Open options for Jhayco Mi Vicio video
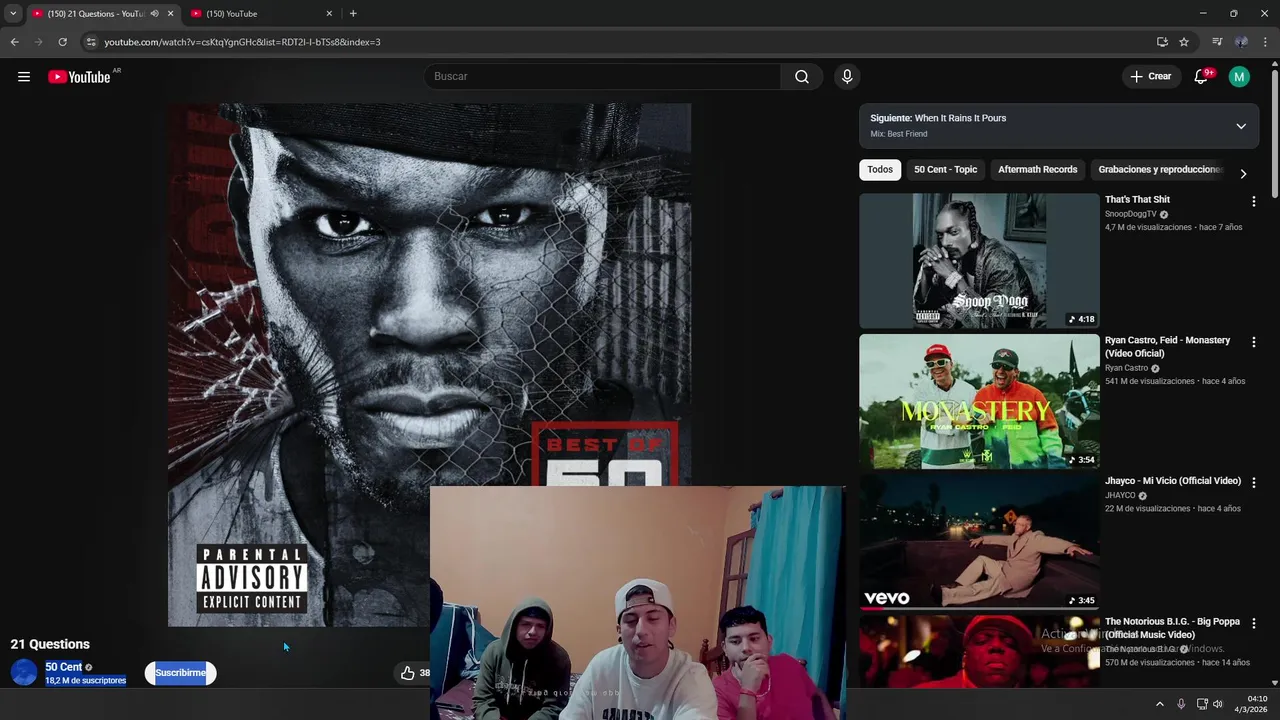 1253,483
